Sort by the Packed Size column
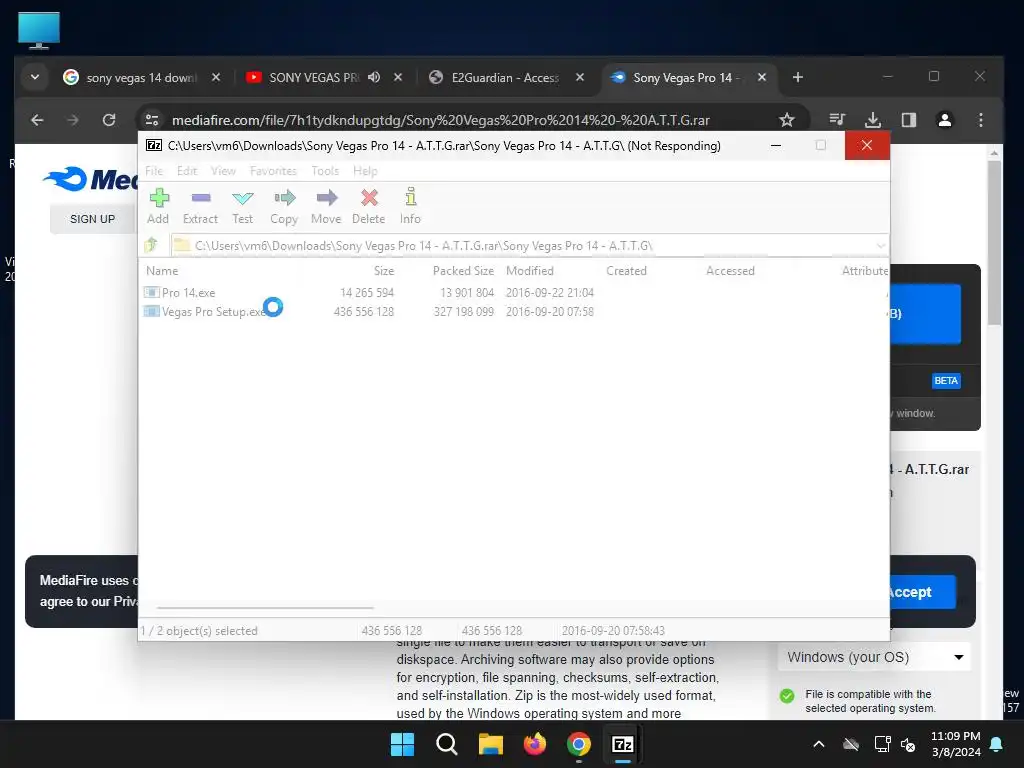Viewport: 1024px width, 768px height. pyautogui.click(x=463, y=270)
